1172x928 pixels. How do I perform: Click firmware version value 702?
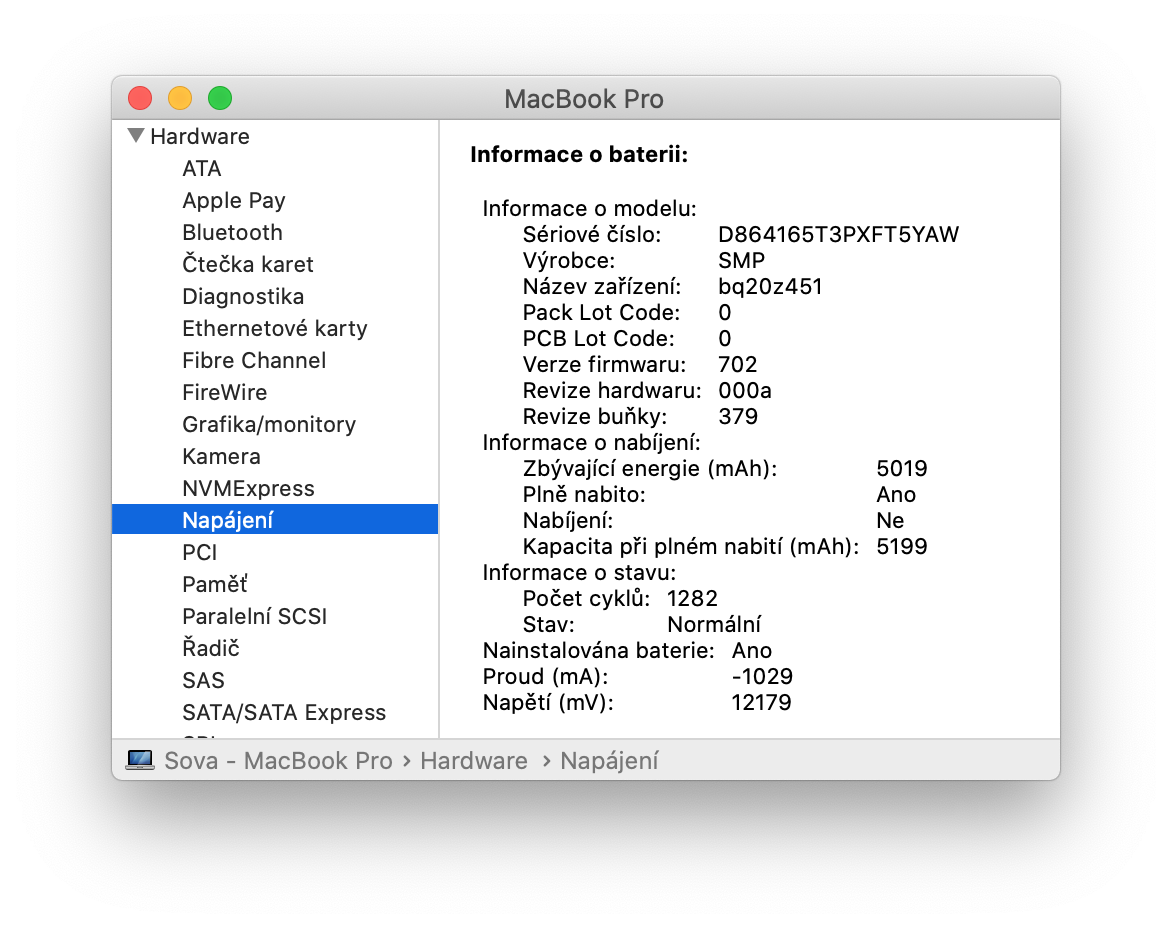pos(738,365)
